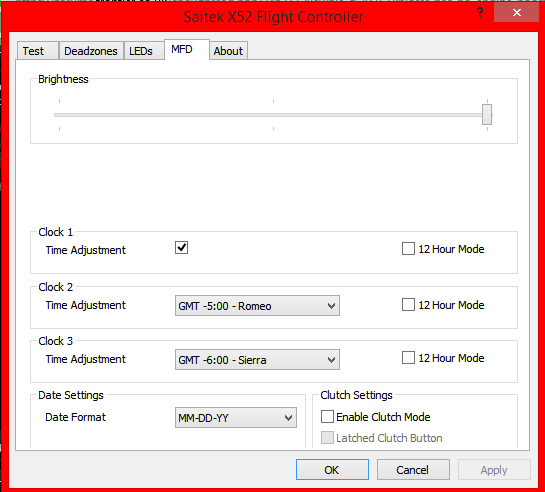
Task: Enable 12 Hour Mode for Clock 3
Action: point(408,358)
